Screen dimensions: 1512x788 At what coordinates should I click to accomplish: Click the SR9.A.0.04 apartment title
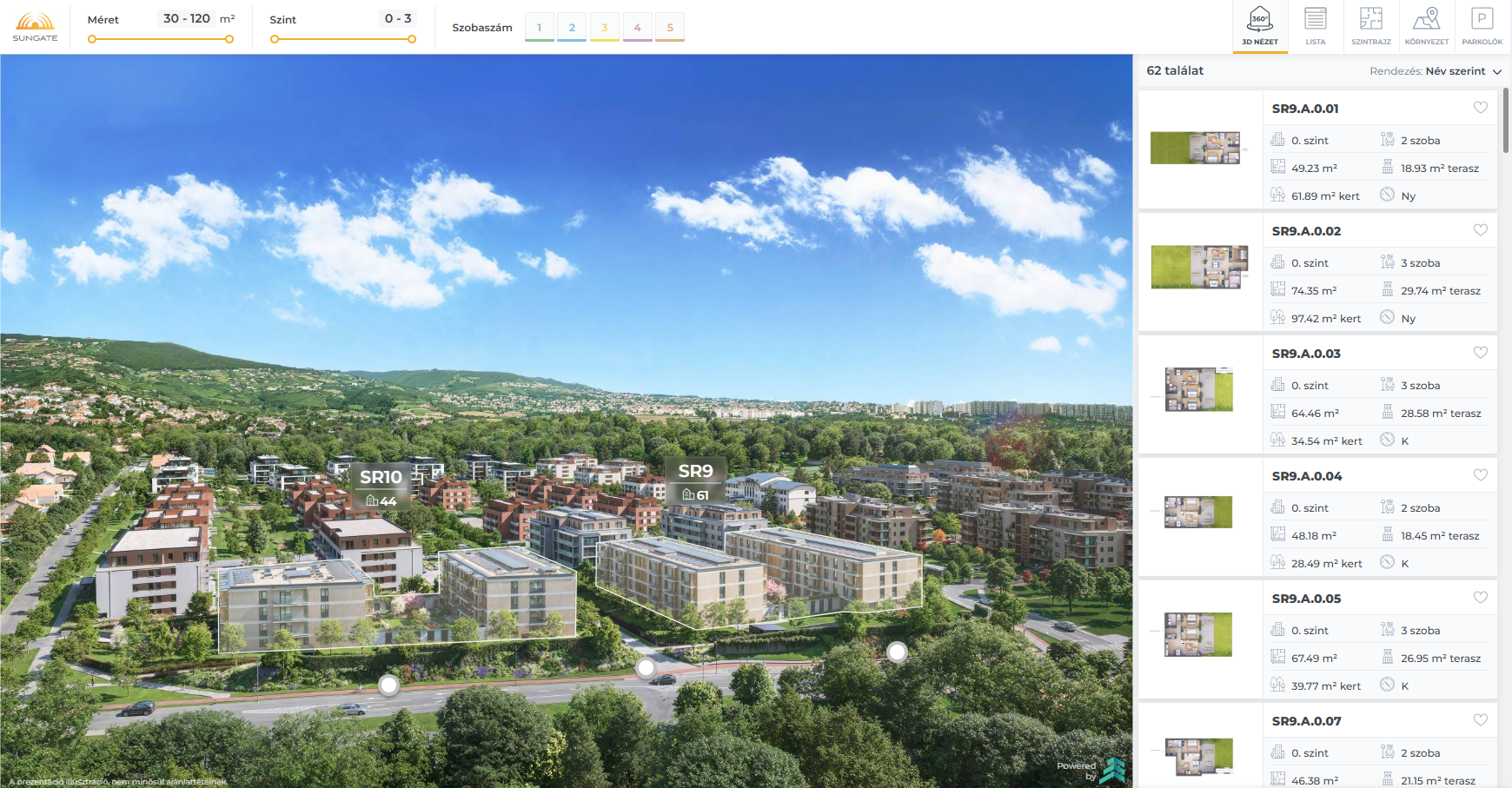coord(1306,476)
